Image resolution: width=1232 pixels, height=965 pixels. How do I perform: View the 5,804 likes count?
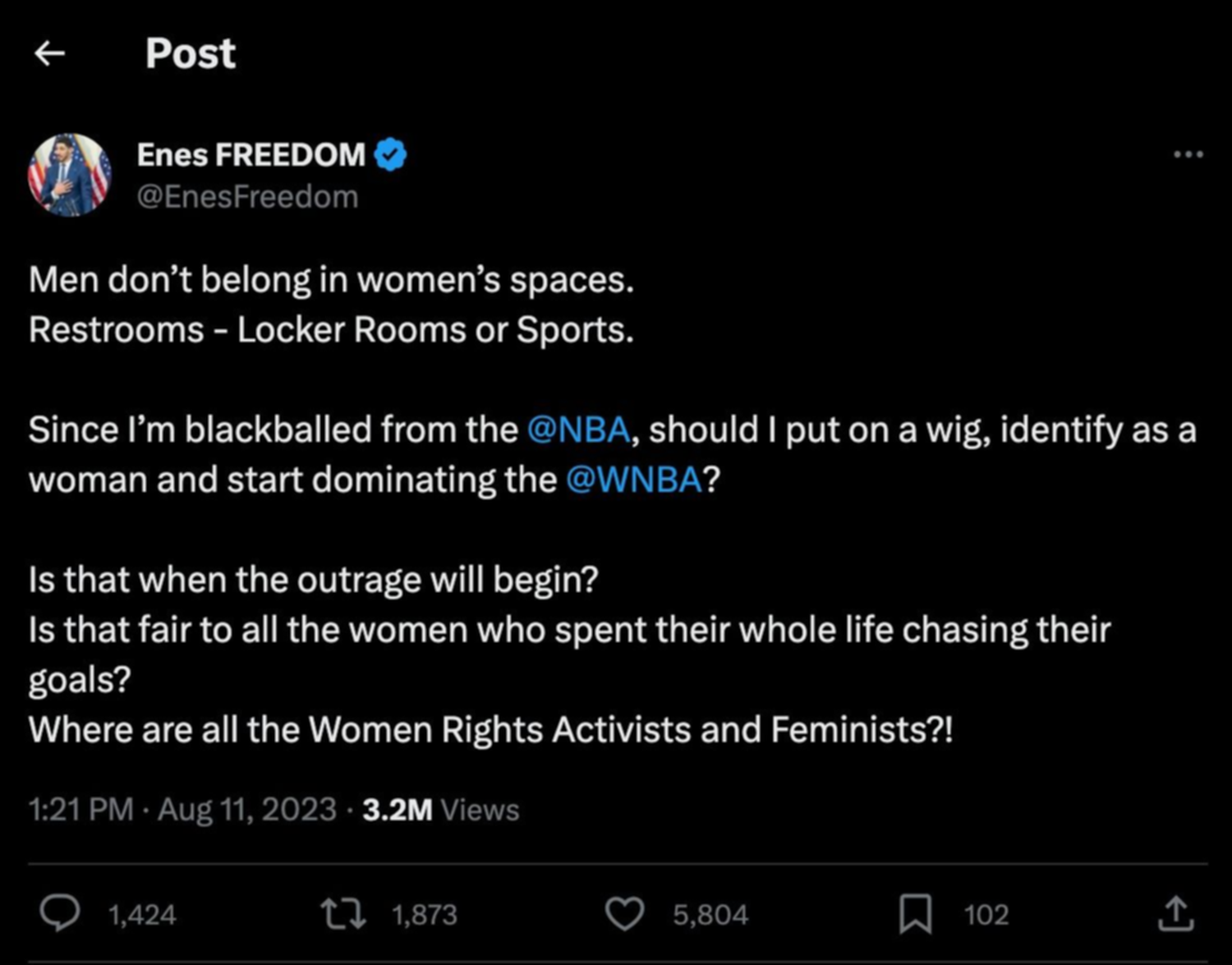(710, 915)
